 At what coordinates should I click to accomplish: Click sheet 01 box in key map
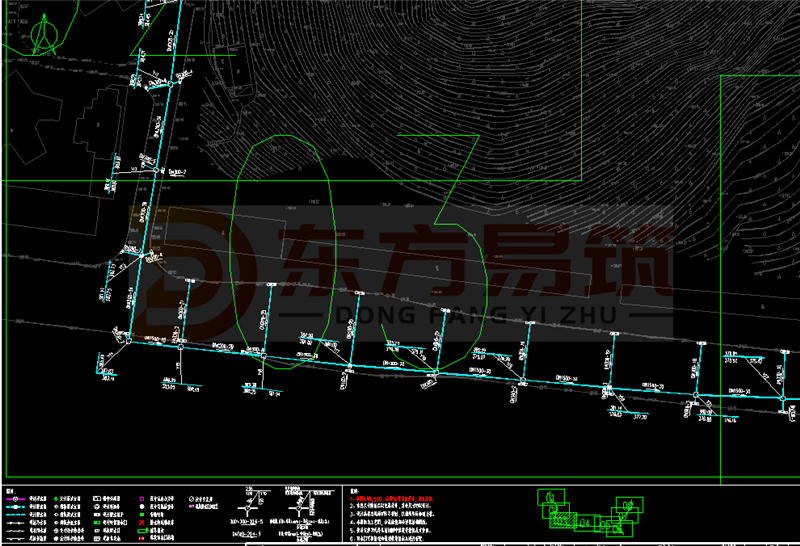point(551,497)
